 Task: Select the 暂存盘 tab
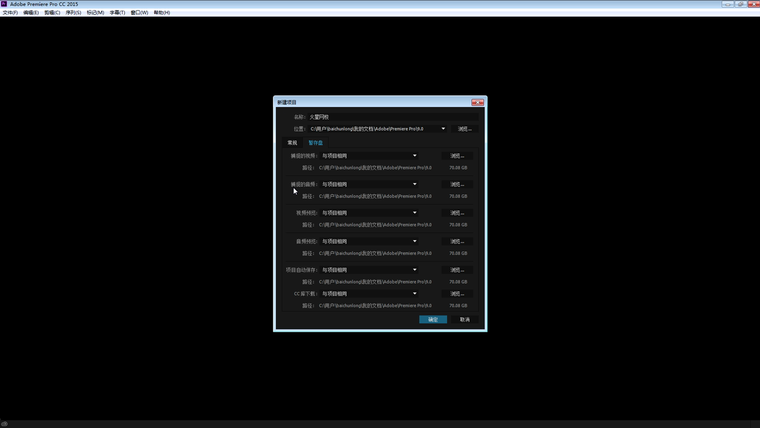point(315,143)
